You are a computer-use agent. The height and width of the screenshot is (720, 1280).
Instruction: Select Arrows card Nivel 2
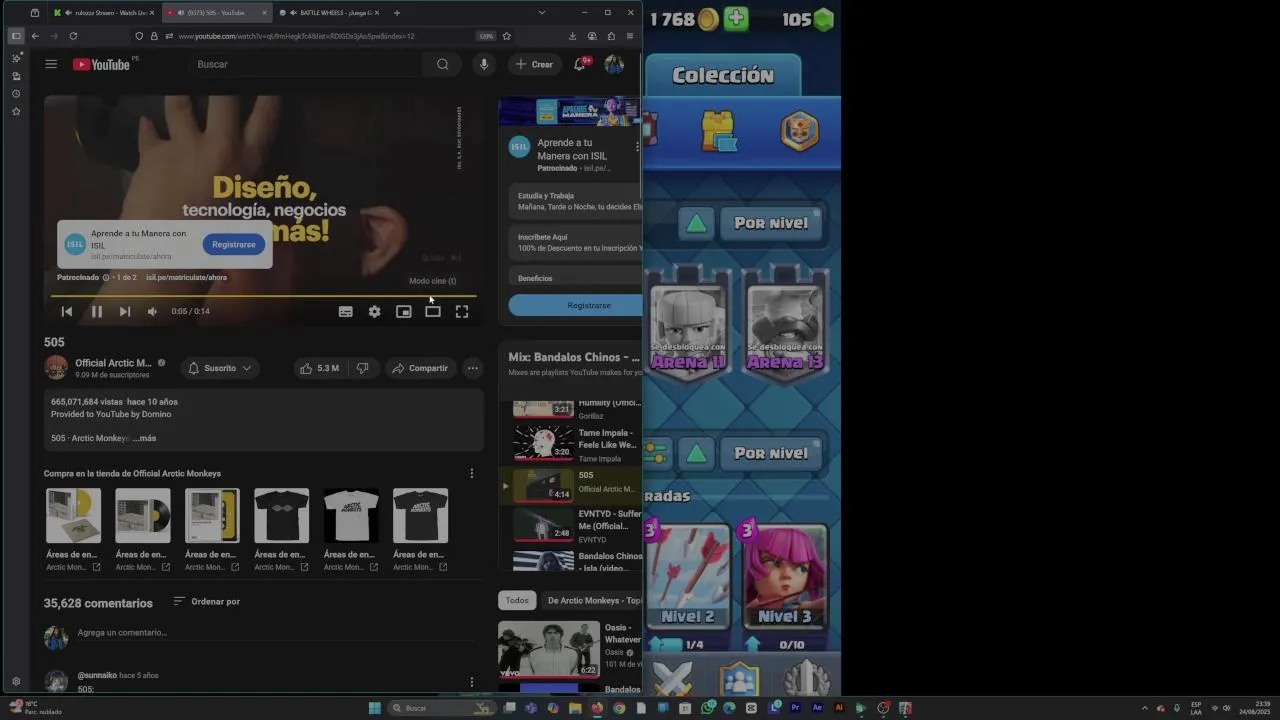pyautogui.click(x=688, y=575)
